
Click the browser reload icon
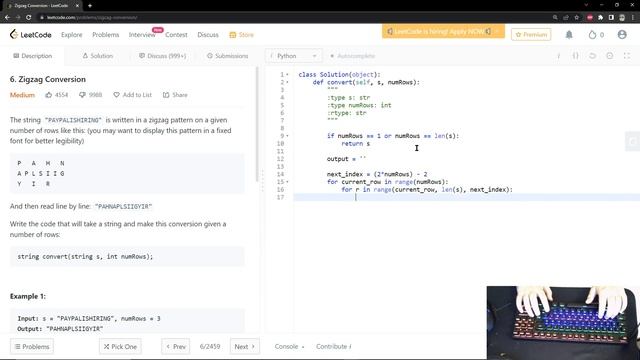click(x=29, y=17)
